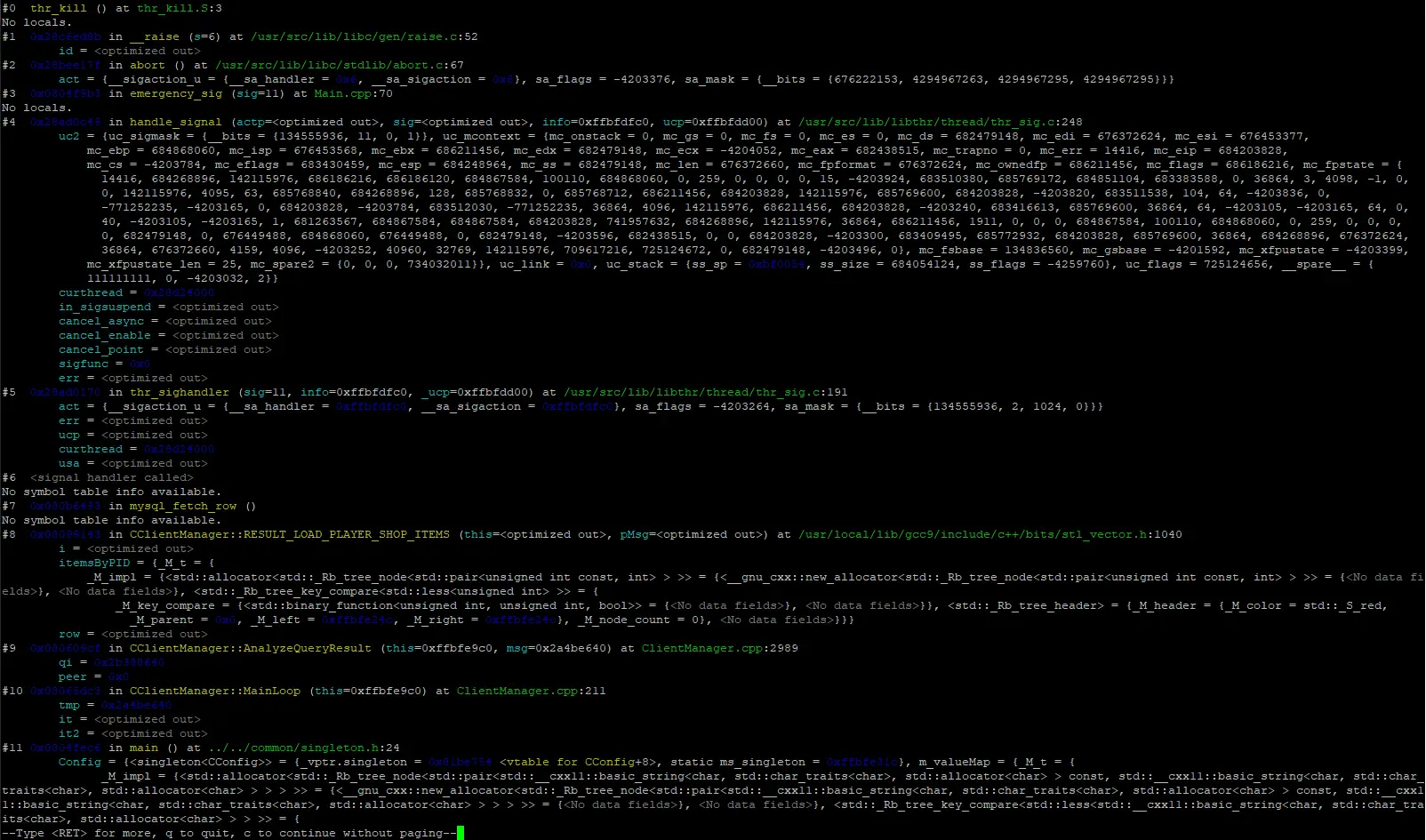The image size is (1426, 840).
Task: Select the MainLoop function in frame #10
Action: click(272, 691)
